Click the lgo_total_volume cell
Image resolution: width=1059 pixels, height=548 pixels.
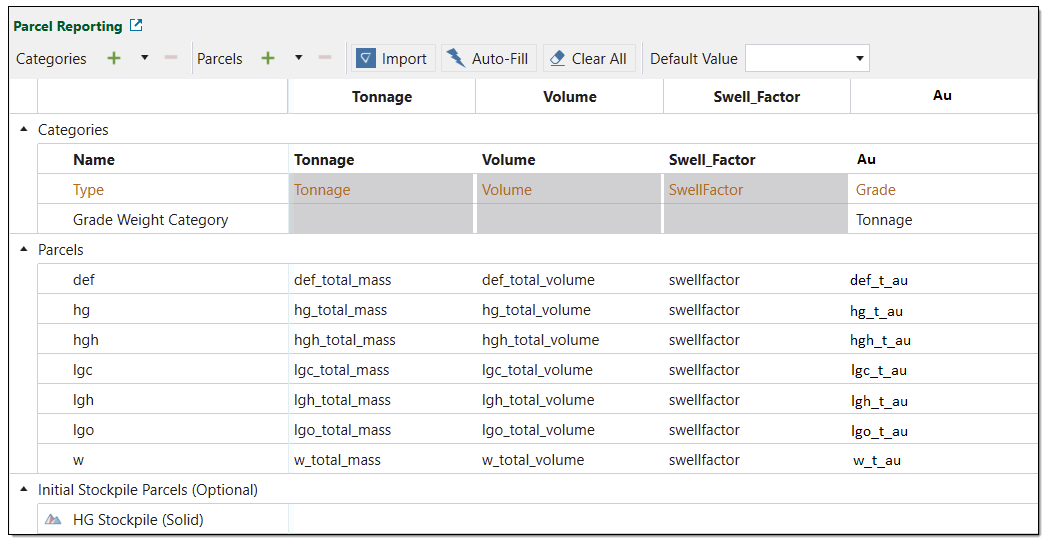pos(538,430)
